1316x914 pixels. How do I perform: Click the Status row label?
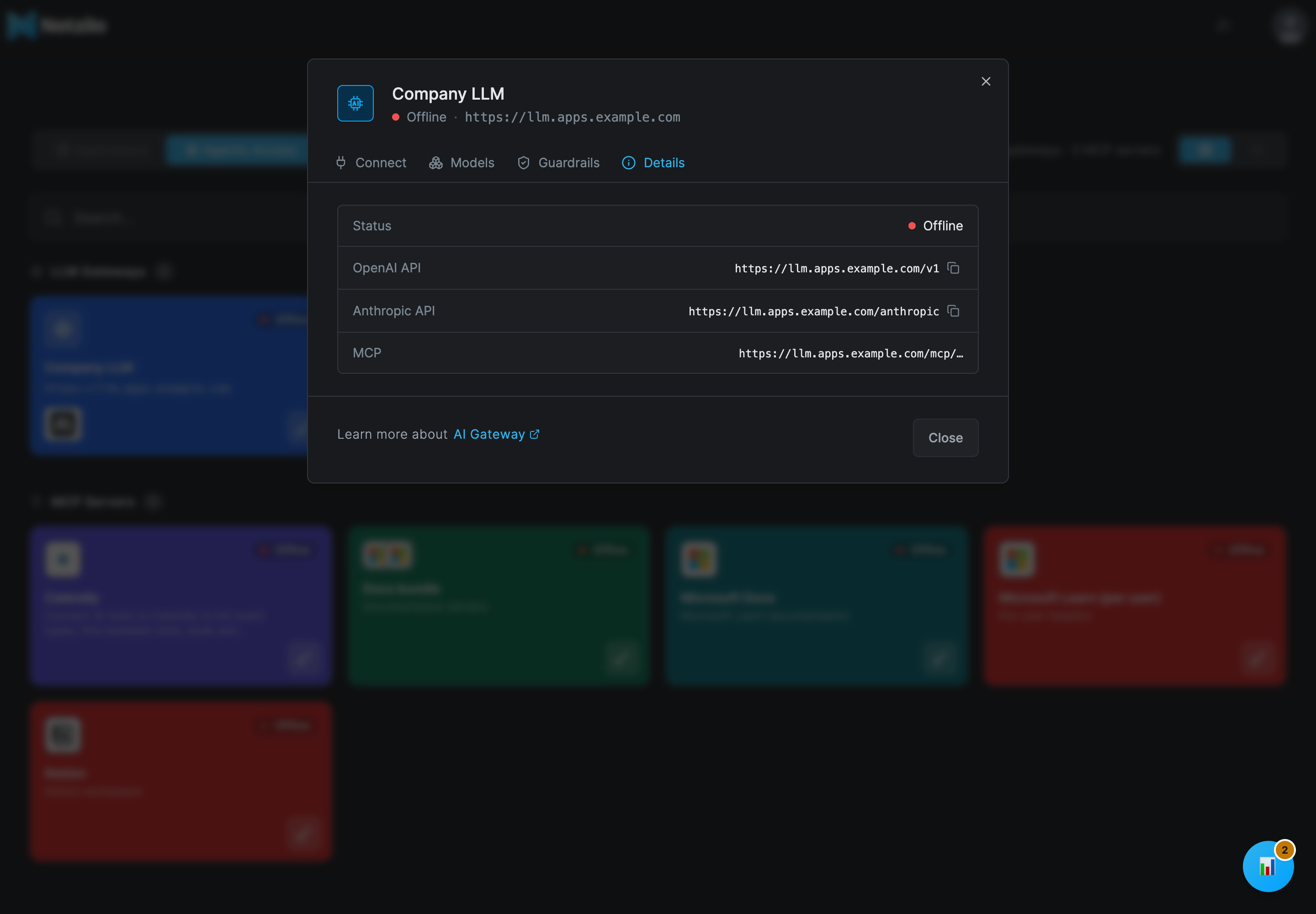pyautogui.click(x=371, y=226)
